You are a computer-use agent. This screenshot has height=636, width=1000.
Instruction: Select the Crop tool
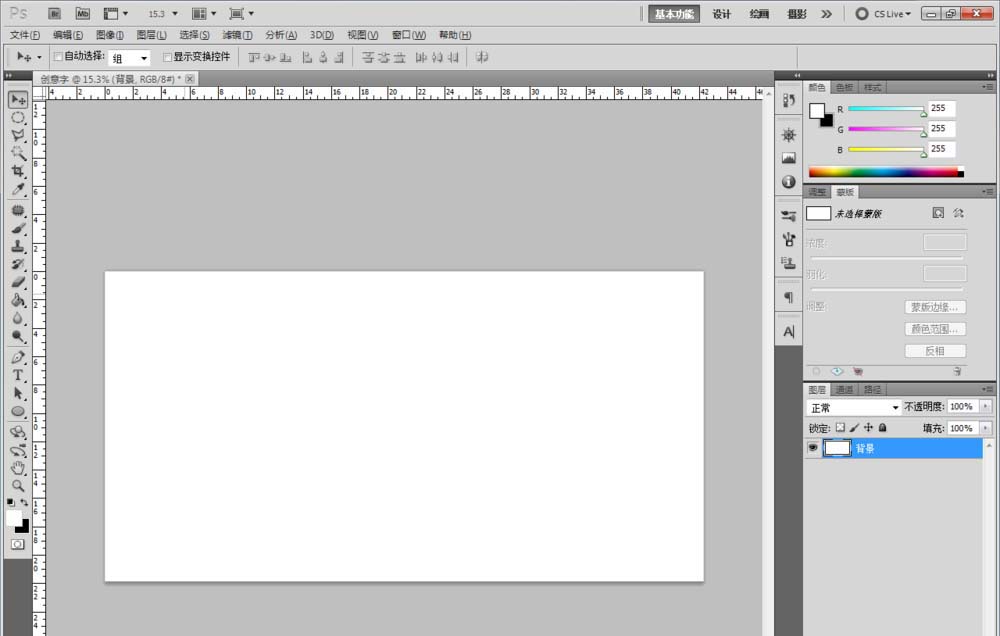tap(18, 171)
